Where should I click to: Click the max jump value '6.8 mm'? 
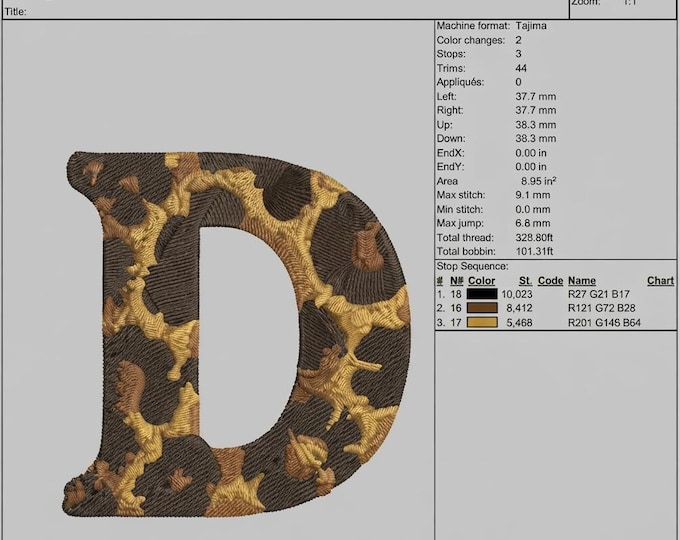(x=533, y=223)
